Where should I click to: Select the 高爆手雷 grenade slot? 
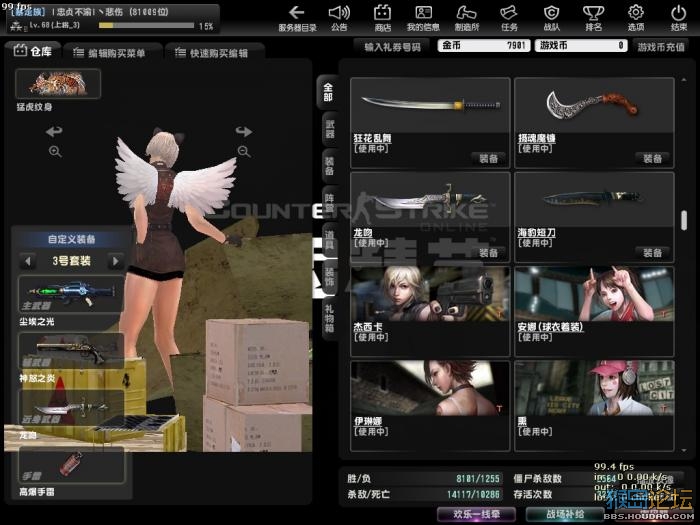point(71,465)
